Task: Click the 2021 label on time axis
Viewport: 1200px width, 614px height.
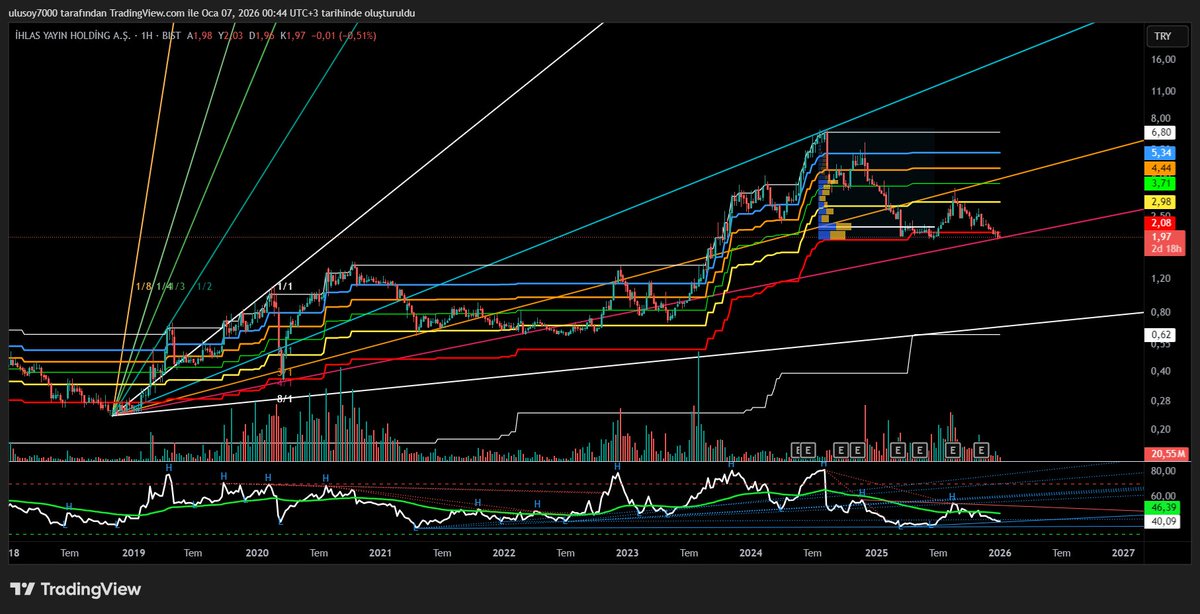Action: tap(380, 552)
